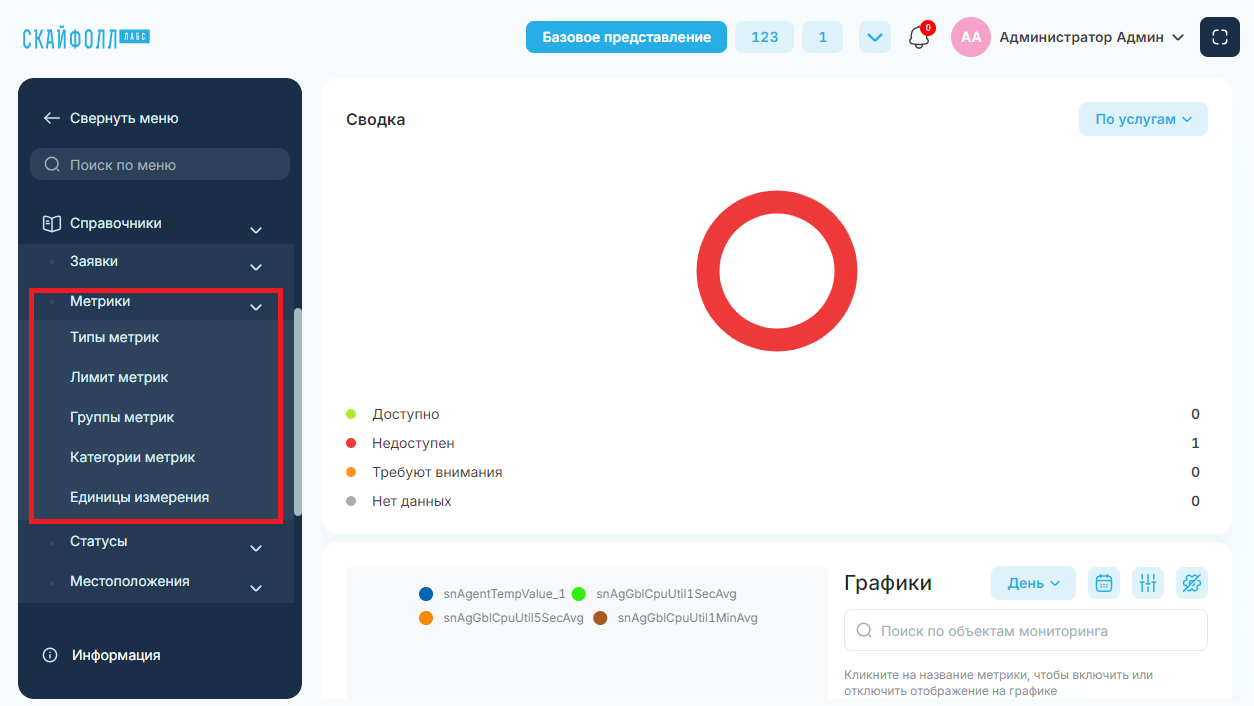
Task: Click the Требуют внимания legend label
Action: point(437,472)
